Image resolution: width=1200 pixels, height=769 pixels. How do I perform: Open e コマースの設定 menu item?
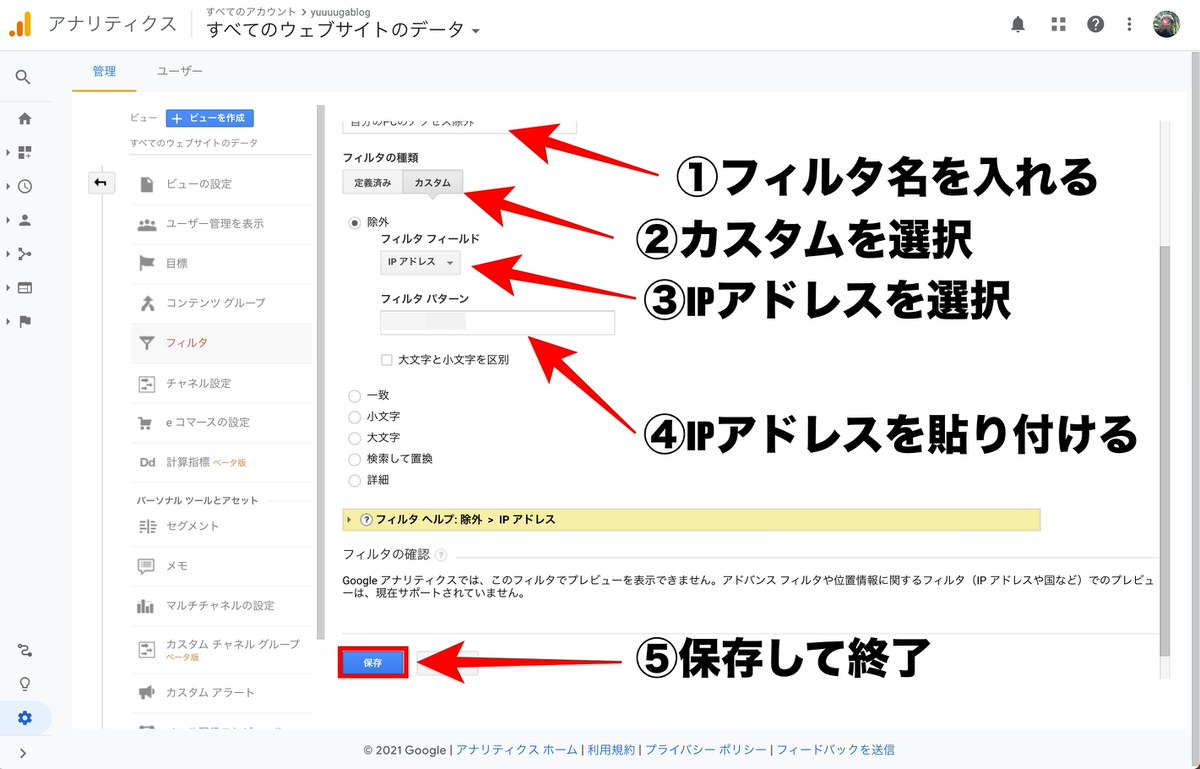221,422
